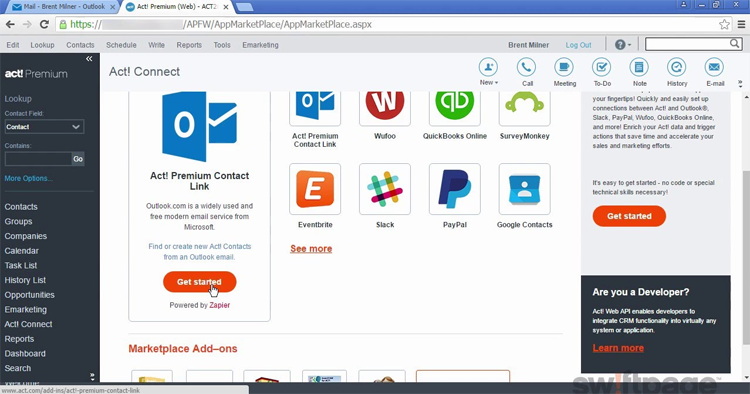Image resolution: width=750 pixels, height=394 pixels.
Task: Bookmark page with star icon
Action: point(724,24)
